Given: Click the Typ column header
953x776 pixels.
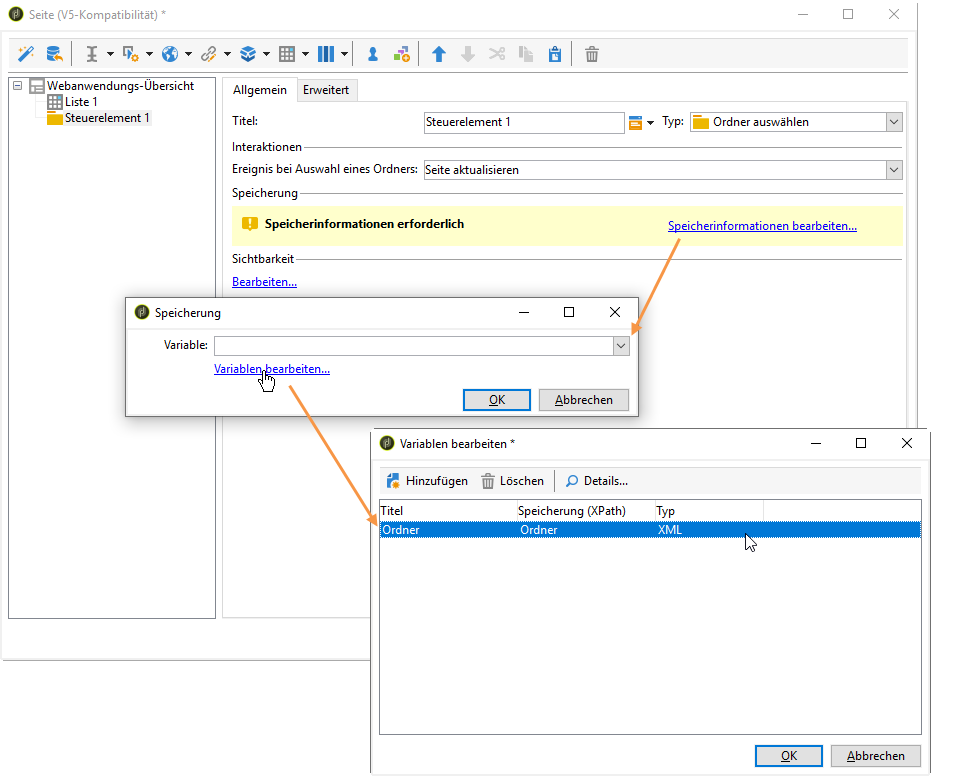Looking at the screenshot, I should point(709,511).
